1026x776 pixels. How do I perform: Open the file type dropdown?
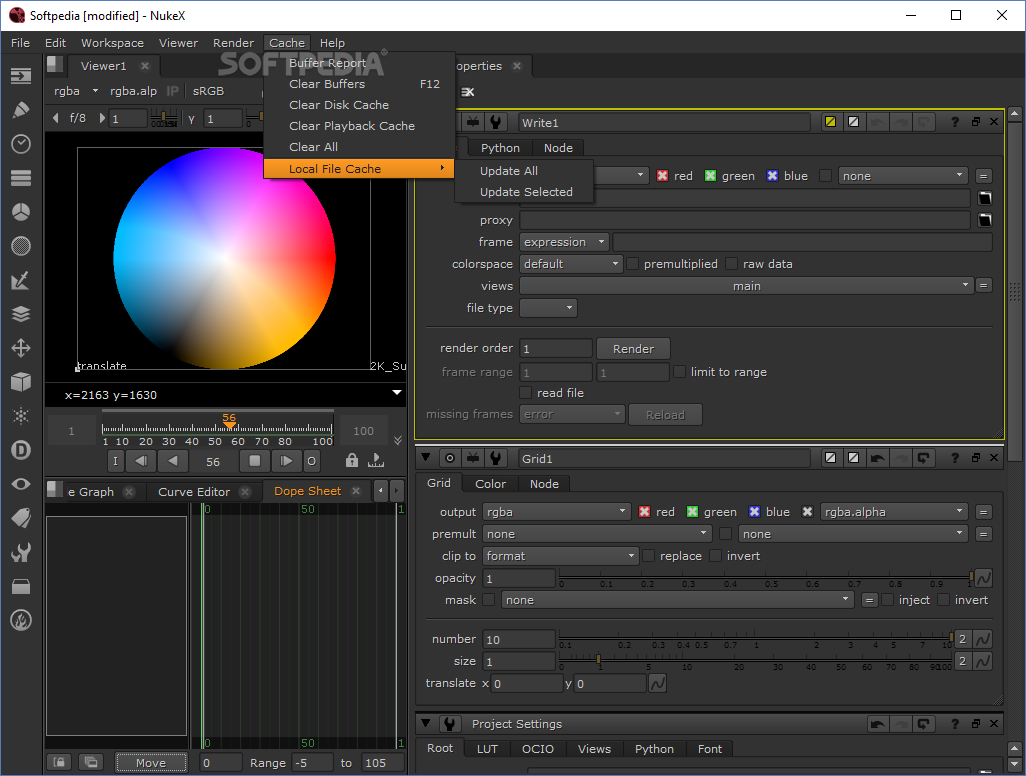click(548, 308)
